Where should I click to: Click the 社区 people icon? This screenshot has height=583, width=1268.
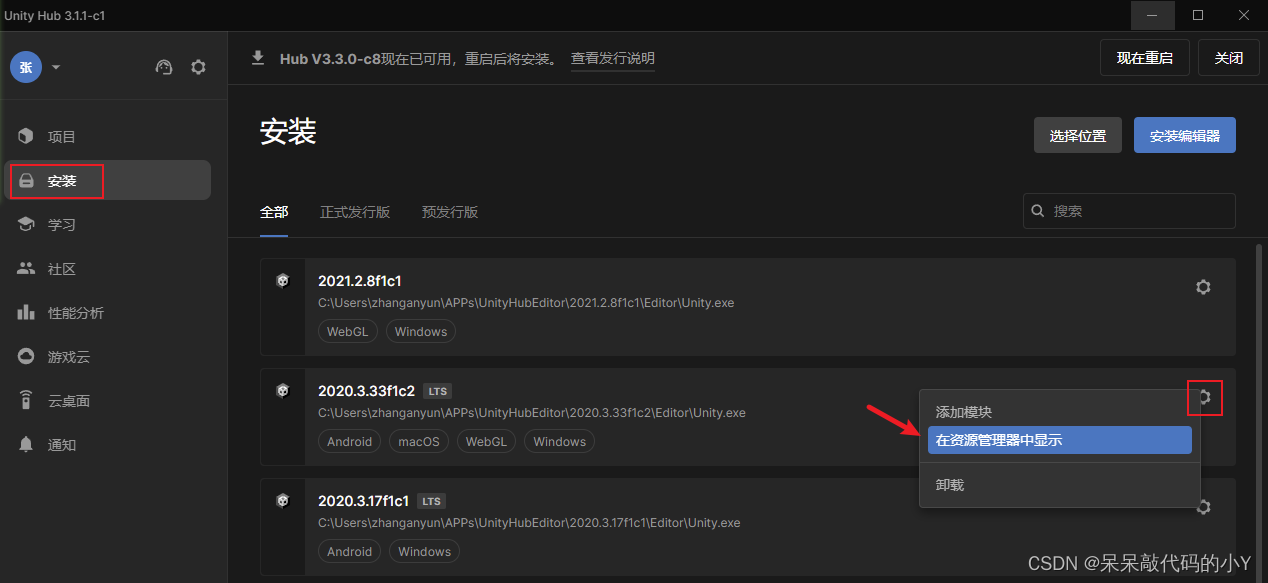click(26, 268)
